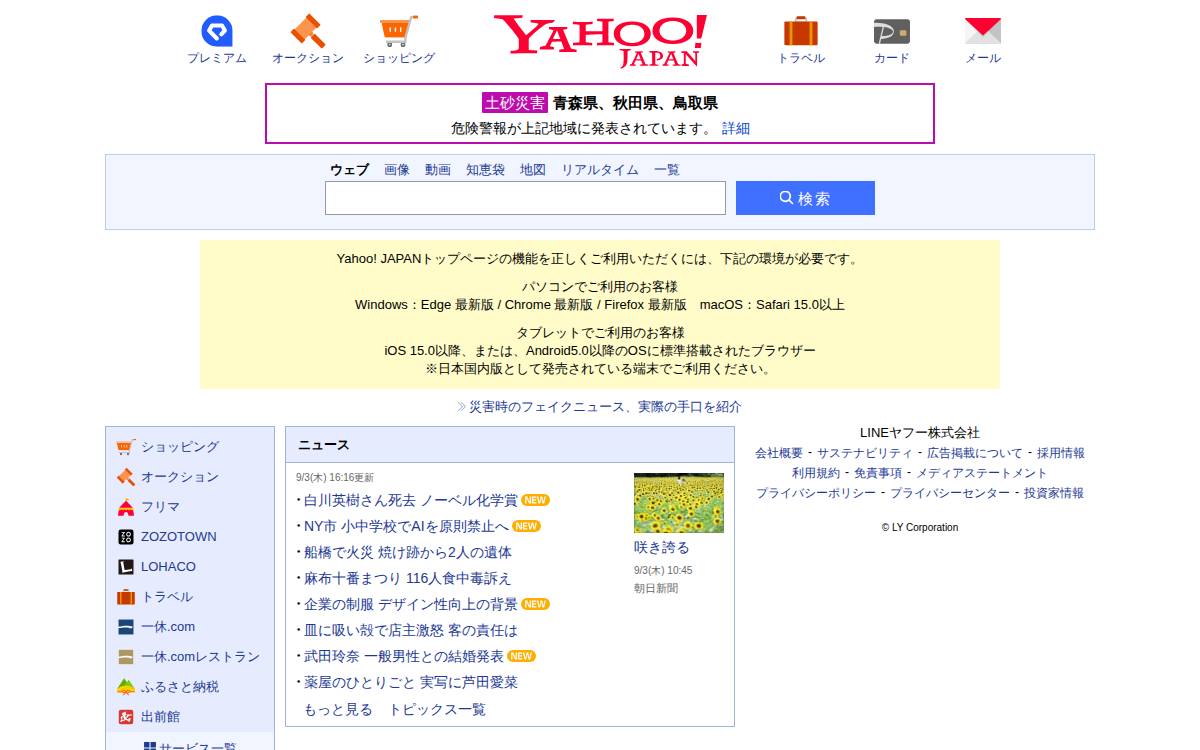The image size is (1200, 750).
Task: Select the 地図 search tab
Action: coord(533,170)
